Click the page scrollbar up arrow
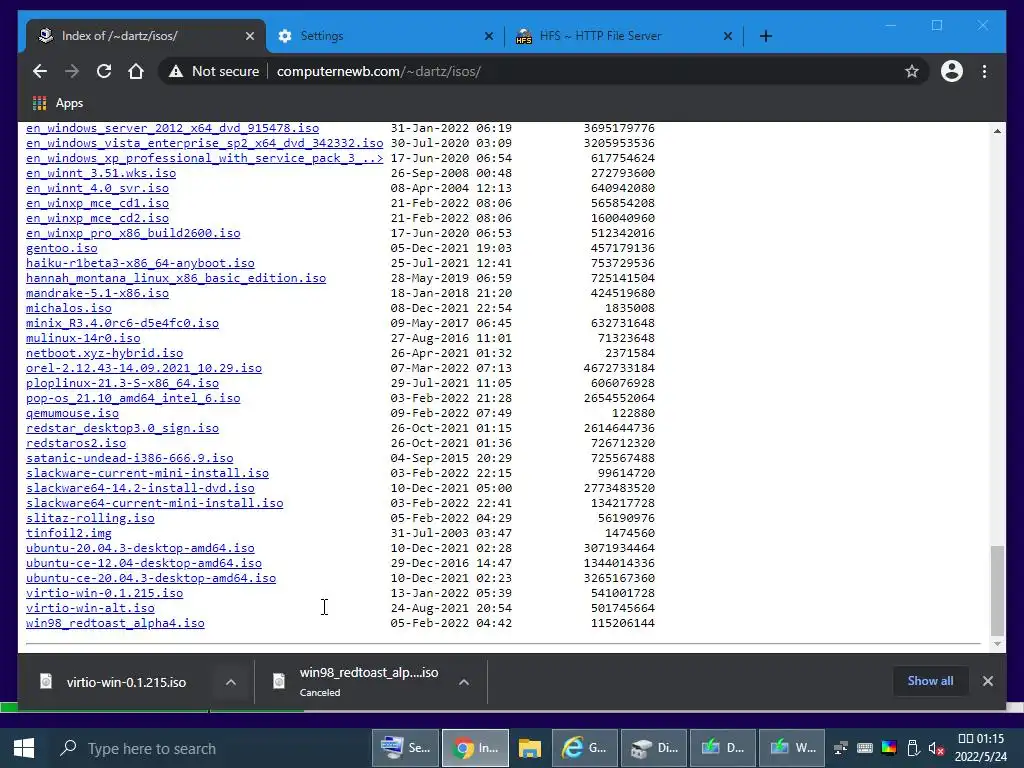The width and height of the screenshot is (1024, 768). [997, 131]
